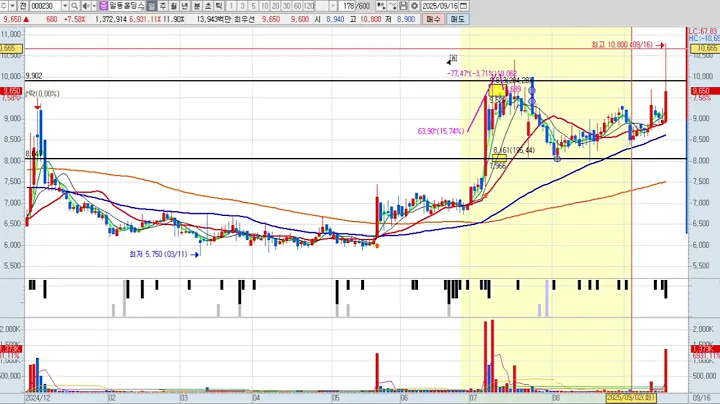This screenshot has height=404, width=720.
Task: Click the stock name 일동홀딩스
Action: pos(127,6)
